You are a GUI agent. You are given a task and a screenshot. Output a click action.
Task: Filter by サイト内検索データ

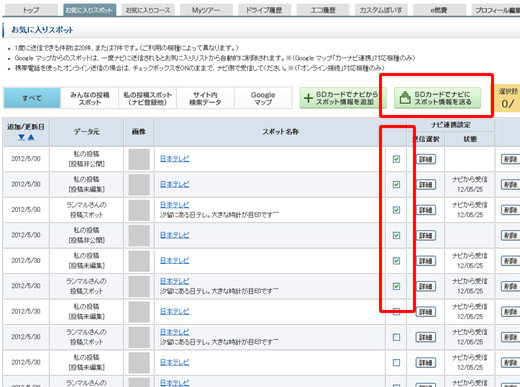205,98
